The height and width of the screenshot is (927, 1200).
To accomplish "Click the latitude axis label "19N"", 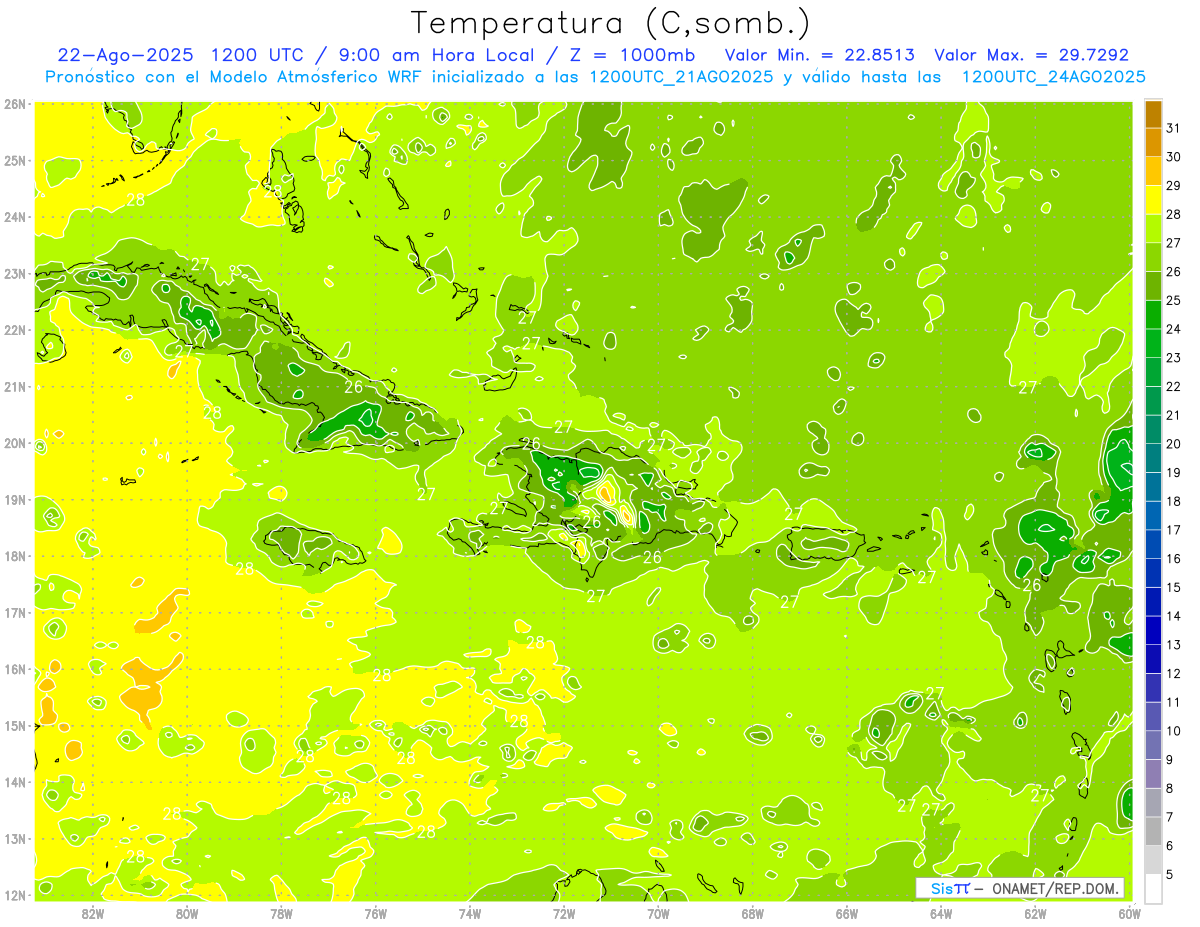I will click(14, 500).
